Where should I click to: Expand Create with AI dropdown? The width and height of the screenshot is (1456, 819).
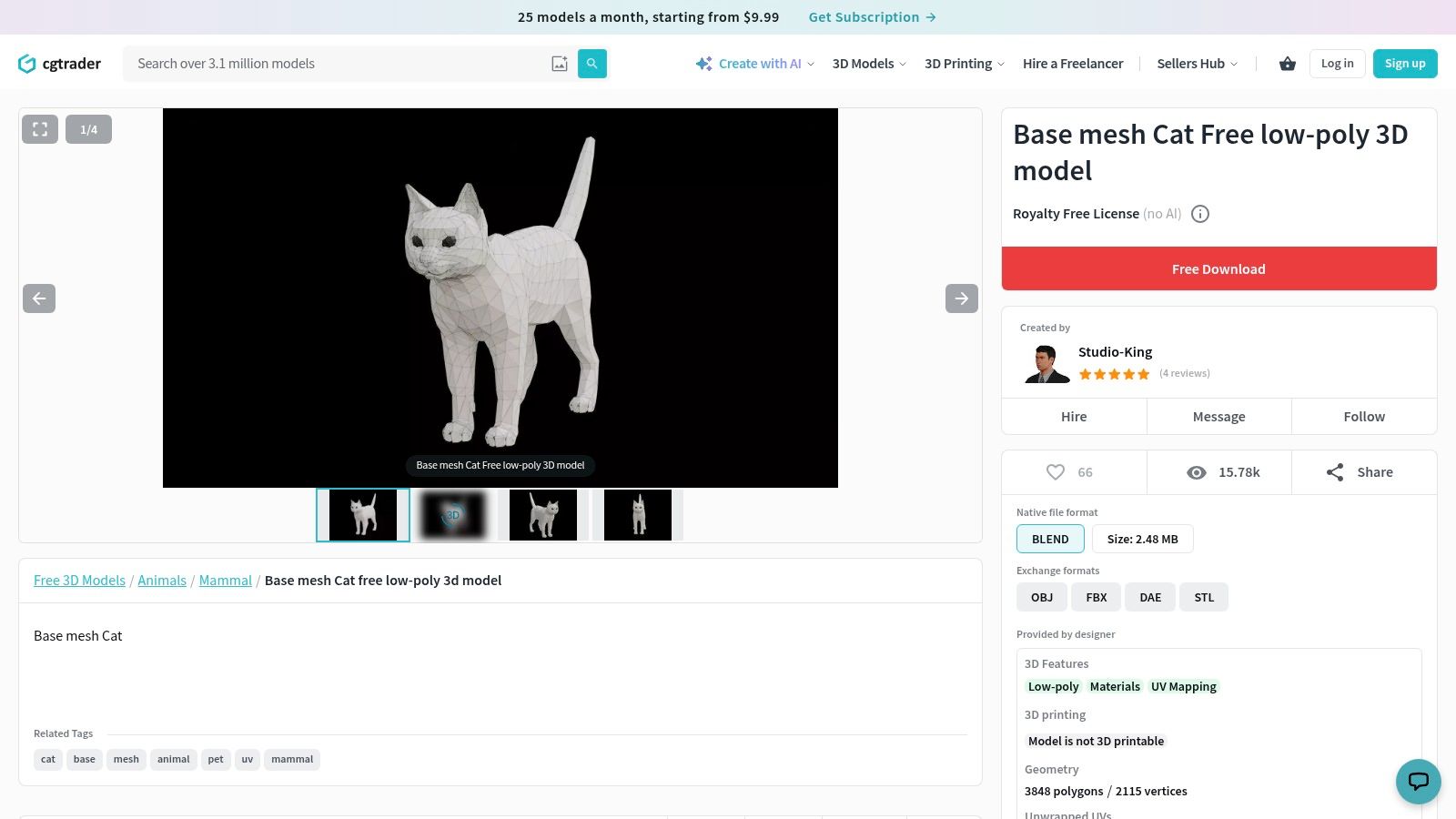[x=811, y=64]
